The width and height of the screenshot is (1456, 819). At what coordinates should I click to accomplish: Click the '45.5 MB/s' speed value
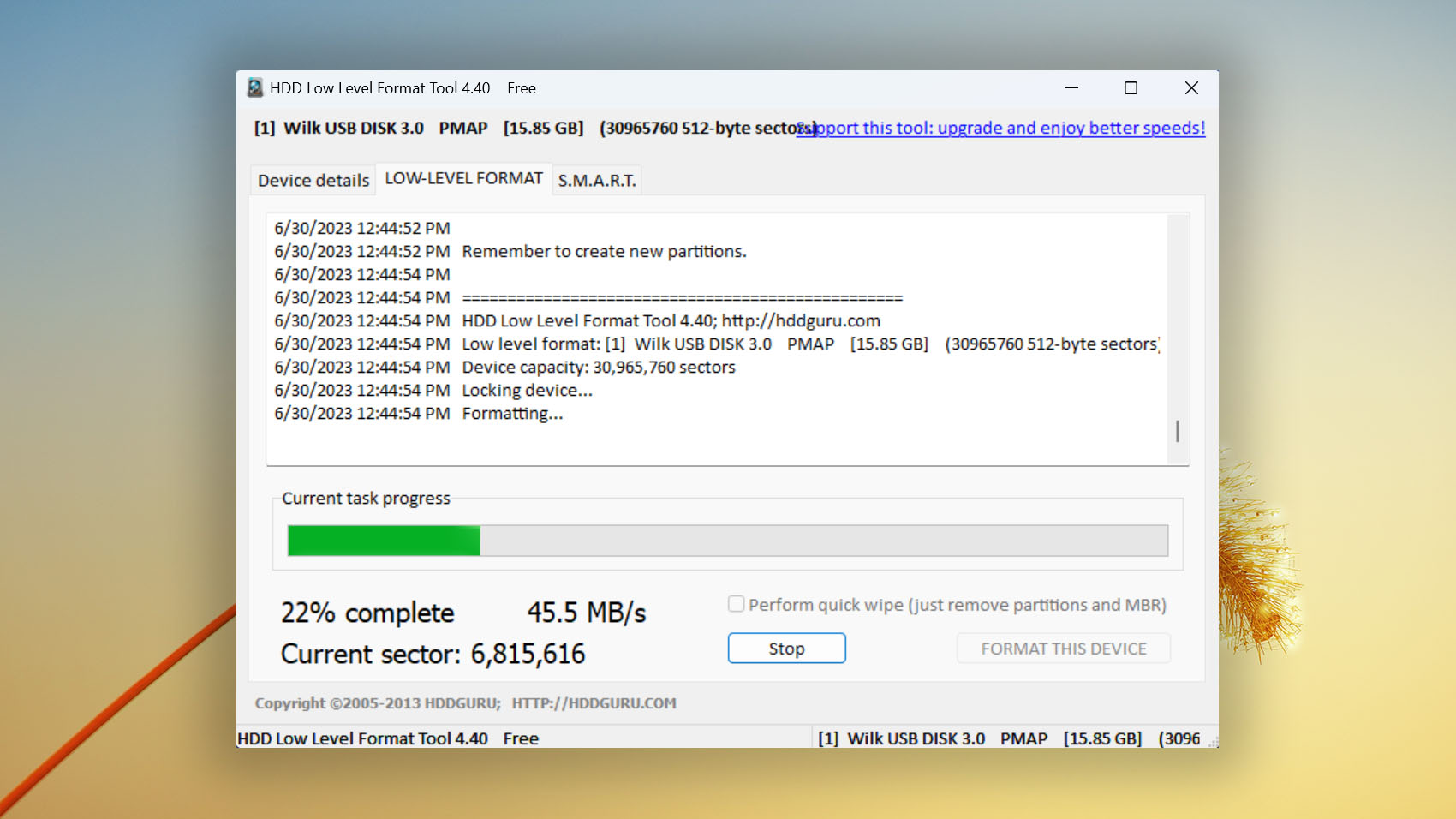pos(587,613)
